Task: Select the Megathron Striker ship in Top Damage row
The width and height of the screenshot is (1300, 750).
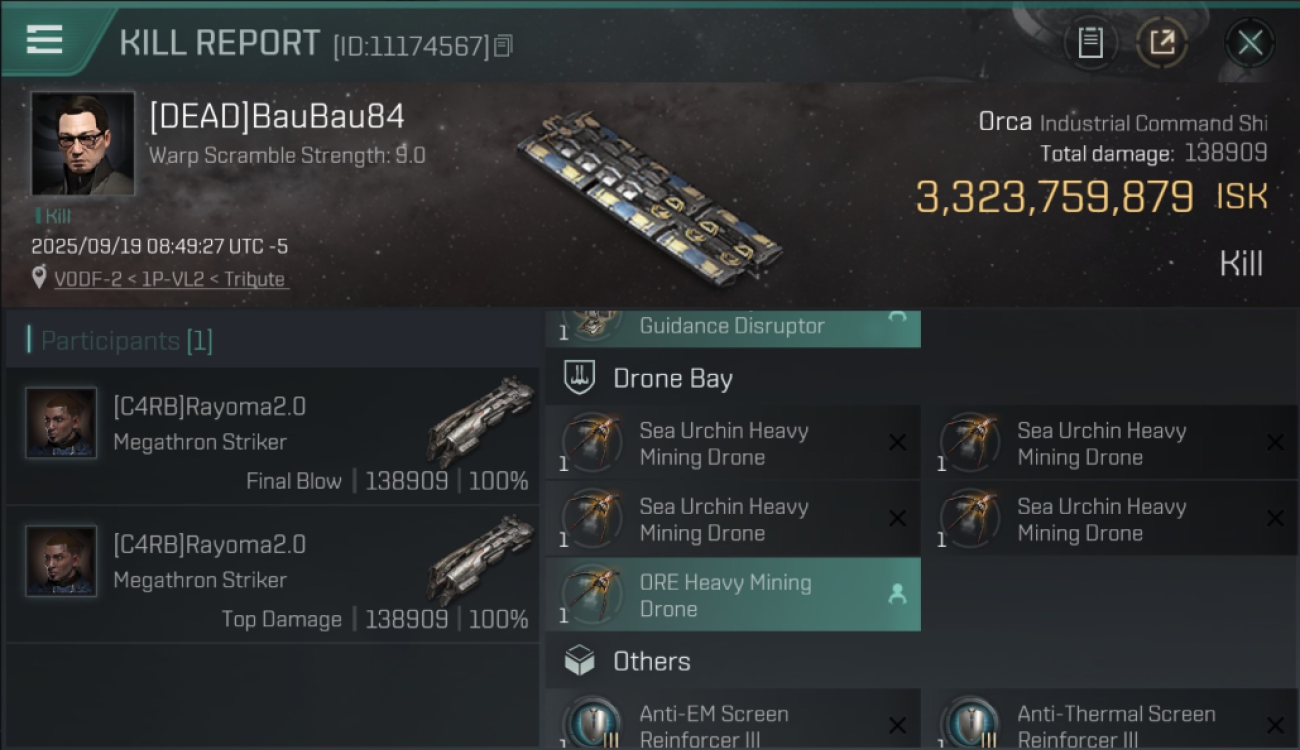Action: 483,560
